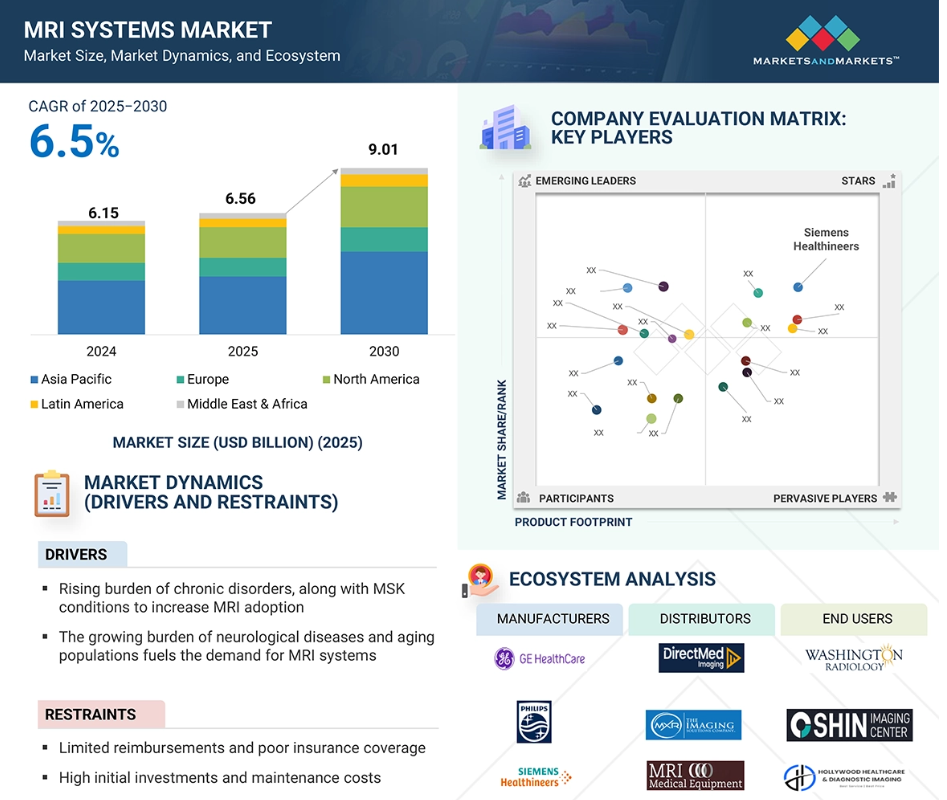Click the Asia Pacific legend swatch

[34, 380]
